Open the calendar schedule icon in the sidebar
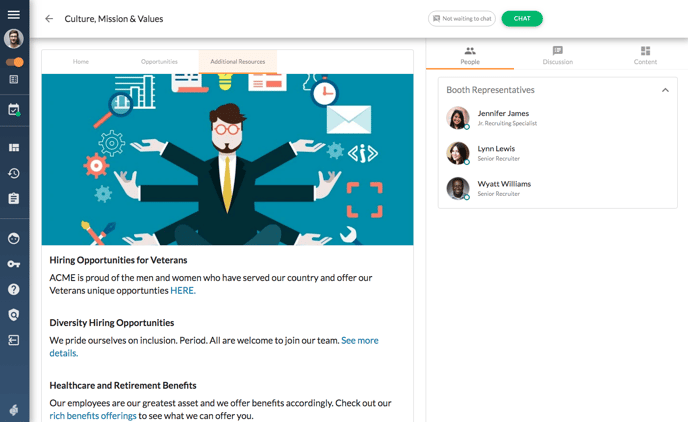Viewport: 688px width, 422px height. tap(14, 109)
